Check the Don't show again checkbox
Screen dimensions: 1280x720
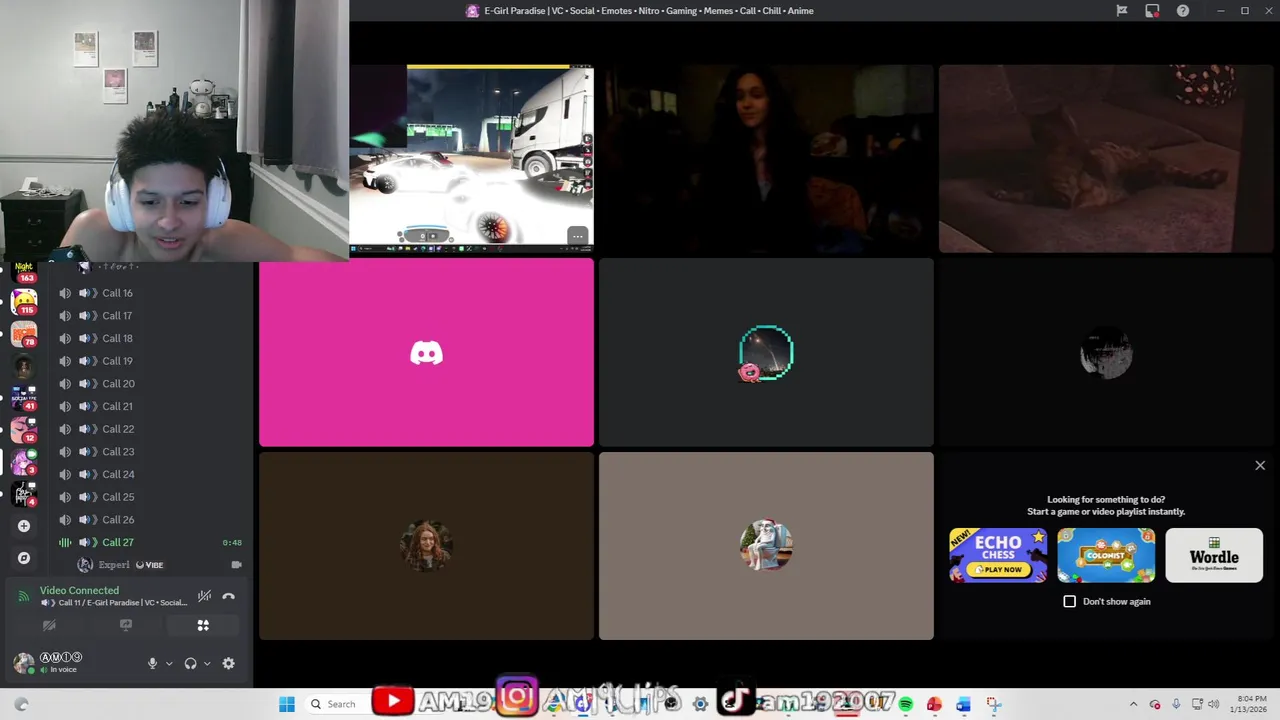tap(1070, 601)
